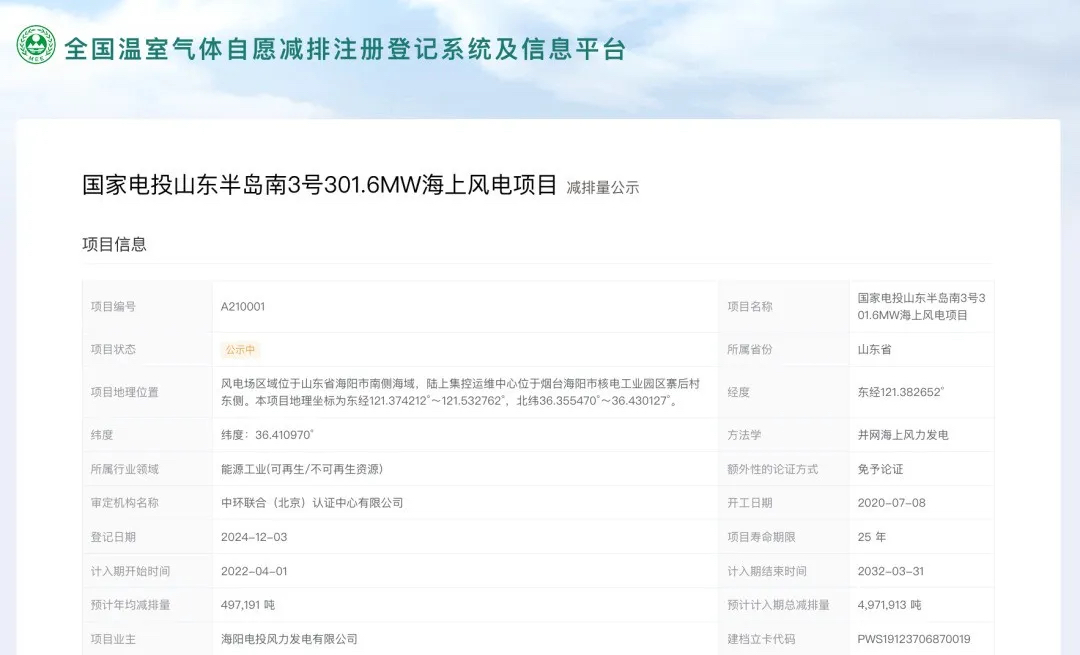Click the 项目寿命期限 field label
The height and width of the screenshot is (655, 1080).
(762, 537)
